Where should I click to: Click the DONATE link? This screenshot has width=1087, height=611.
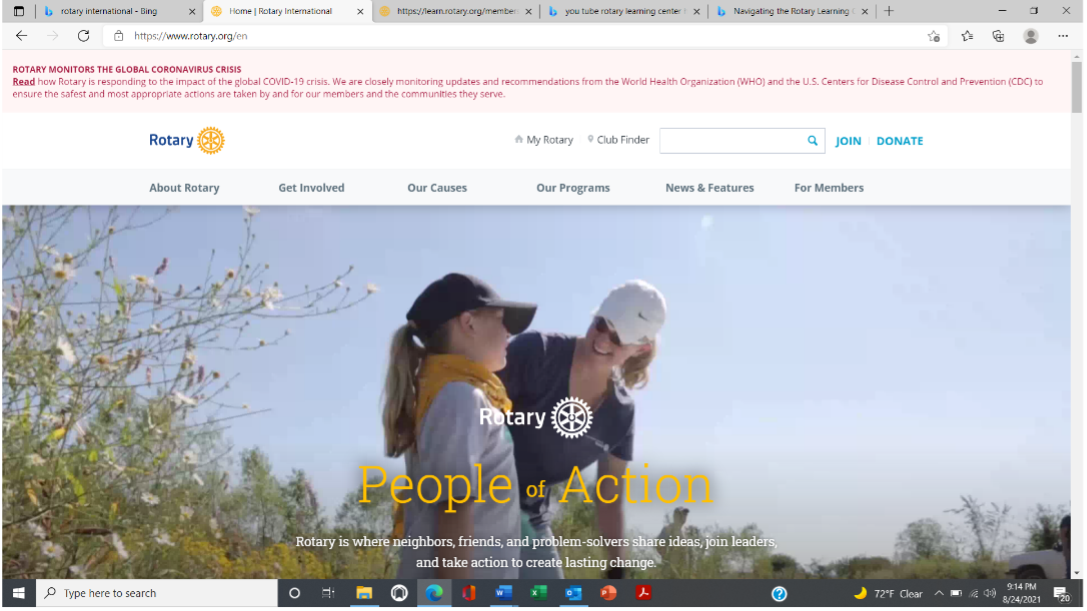point(899,141)
